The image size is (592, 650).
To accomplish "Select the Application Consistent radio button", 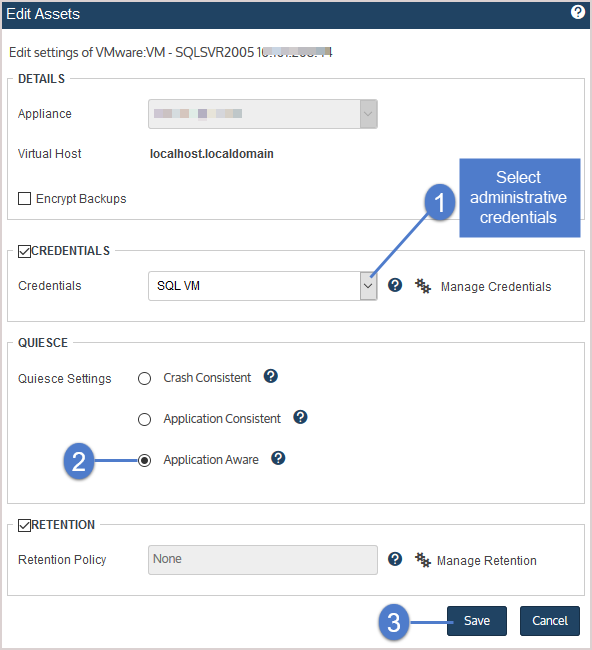I will pyautogui.click(x=144, y=420).
